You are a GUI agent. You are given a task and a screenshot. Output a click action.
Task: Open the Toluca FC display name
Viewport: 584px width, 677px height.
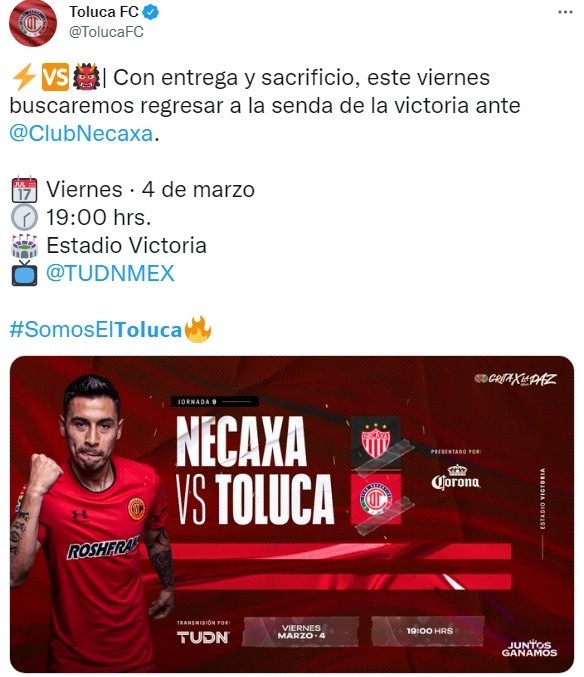point(104,12)
